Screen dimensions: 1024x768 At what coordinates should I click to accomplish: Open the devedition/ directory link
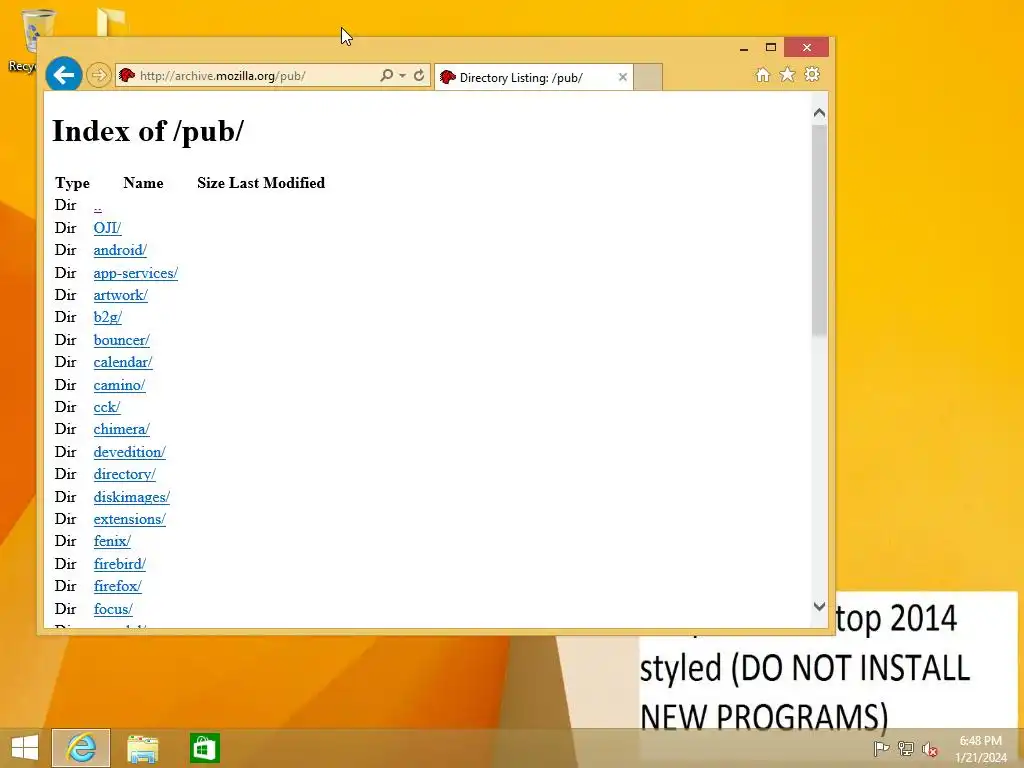click(x=129, y=452)
